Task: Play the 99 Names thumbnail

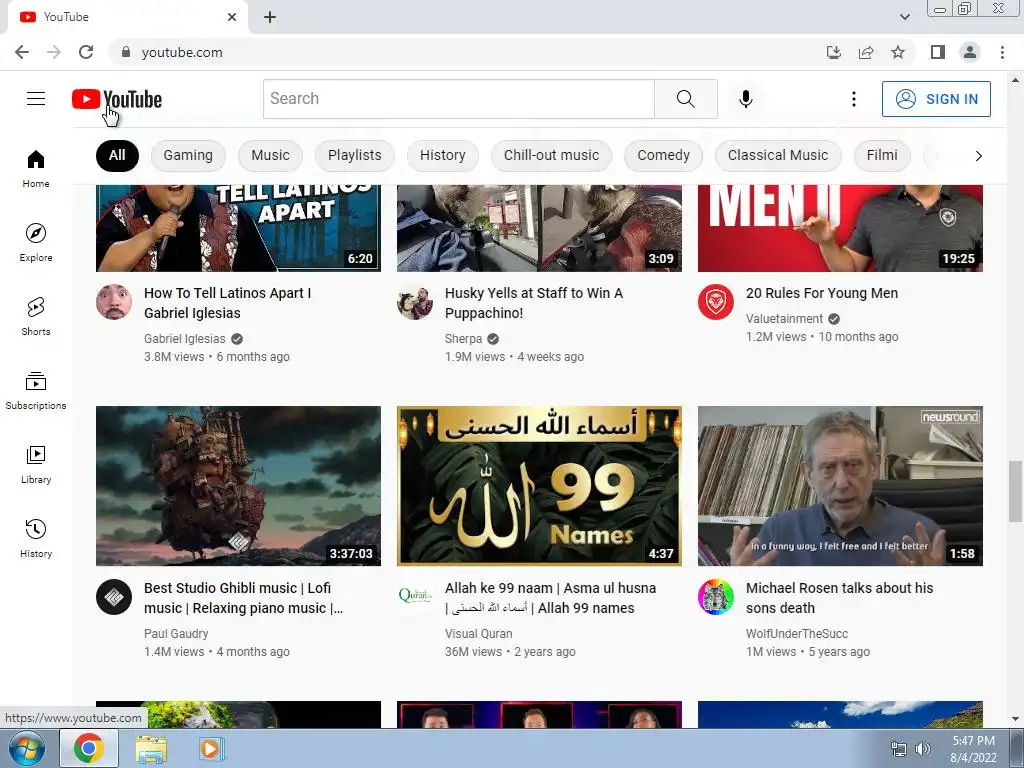Action: pos(539,486)
